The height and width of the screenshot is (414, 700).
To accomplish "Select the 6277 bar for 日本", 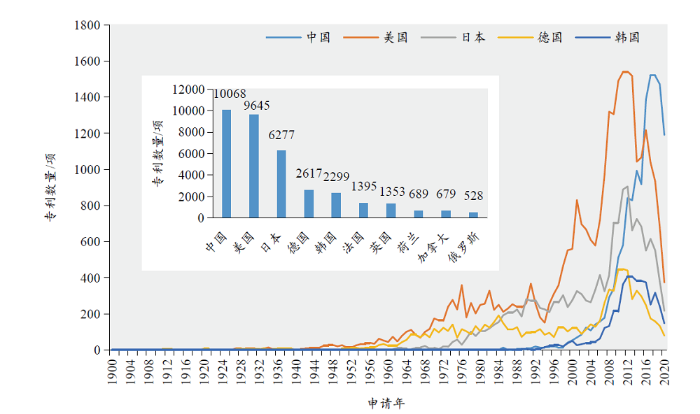I will tap(281, 184).
